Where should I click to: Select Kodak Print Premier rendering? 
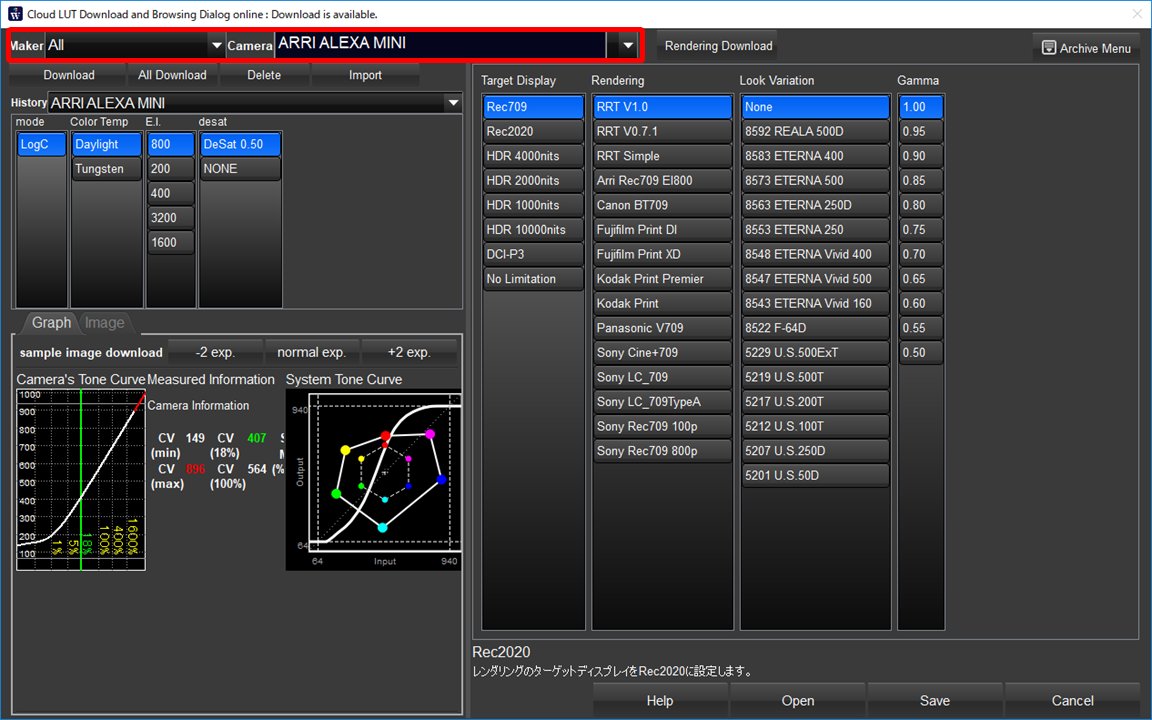coord(663,279)
